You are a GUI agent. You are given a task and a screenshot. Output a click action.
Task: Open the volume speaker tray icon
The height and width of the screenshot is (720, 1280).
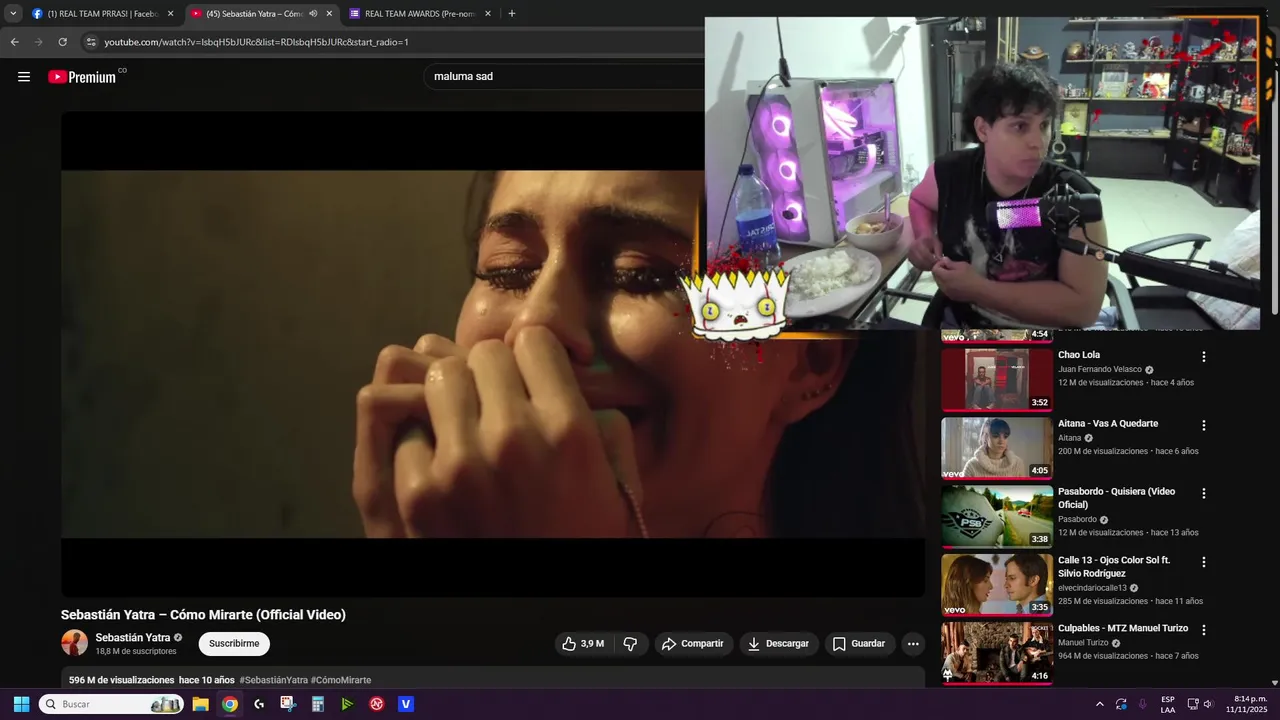[1208, 704]
